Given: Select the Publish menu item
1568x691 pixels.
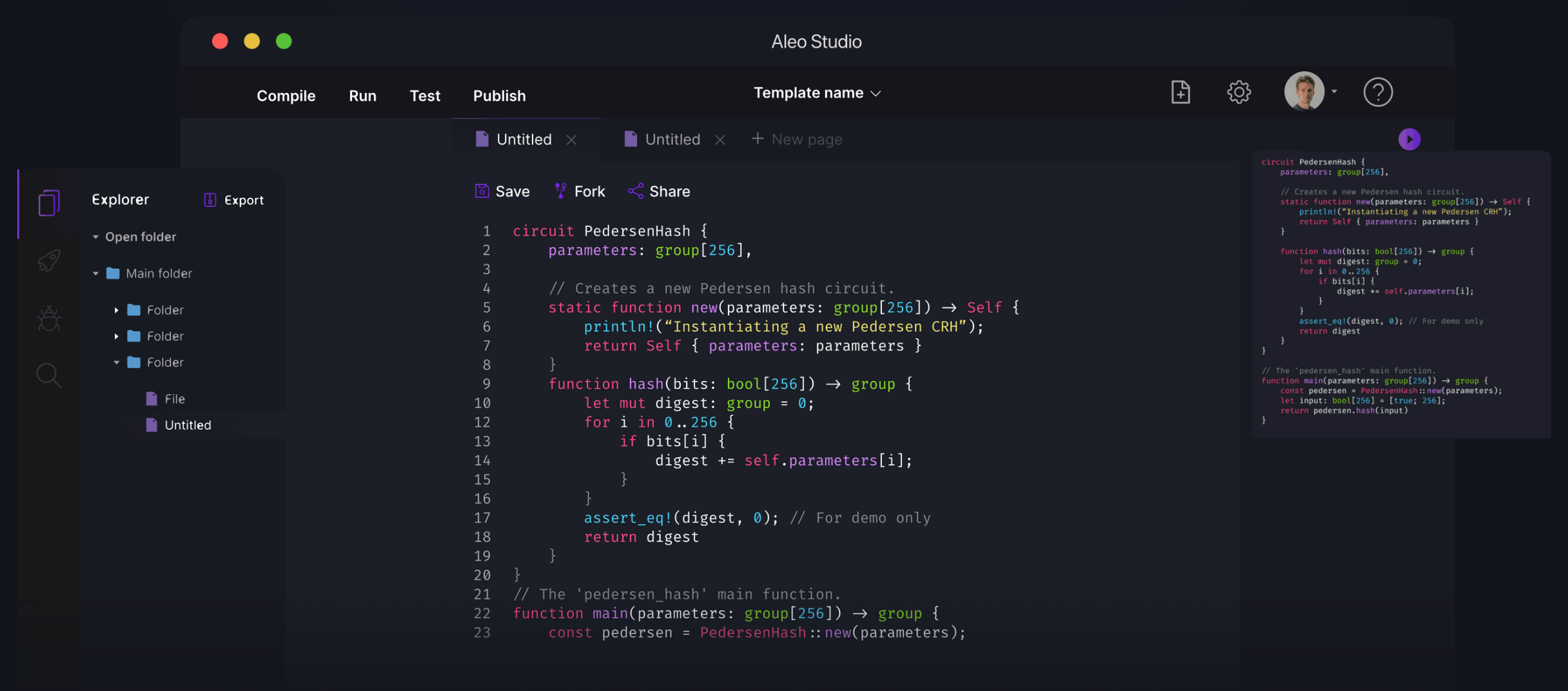Looking at the screenshot, I should click(x=499, y=95).
